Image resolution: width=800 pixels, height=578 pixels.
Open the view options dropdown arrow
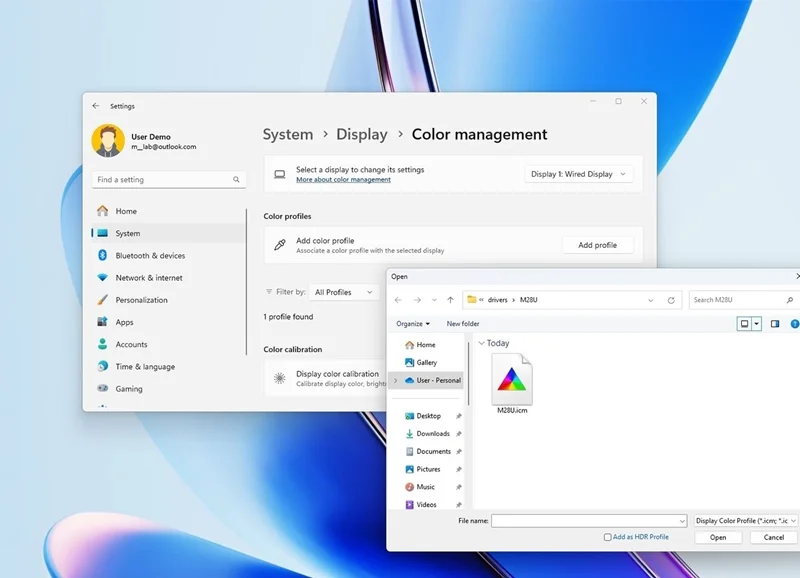756,323
